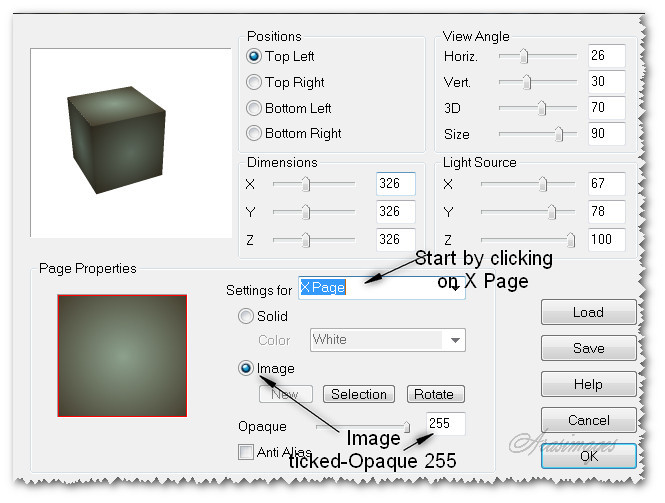Enable the Anti Alias checkbox

(246, 452)
